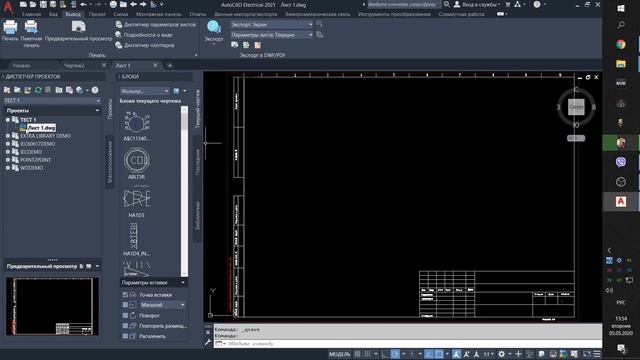
Task: Click the ViewCube Сверху face
Action: click(x=576, y=107)
